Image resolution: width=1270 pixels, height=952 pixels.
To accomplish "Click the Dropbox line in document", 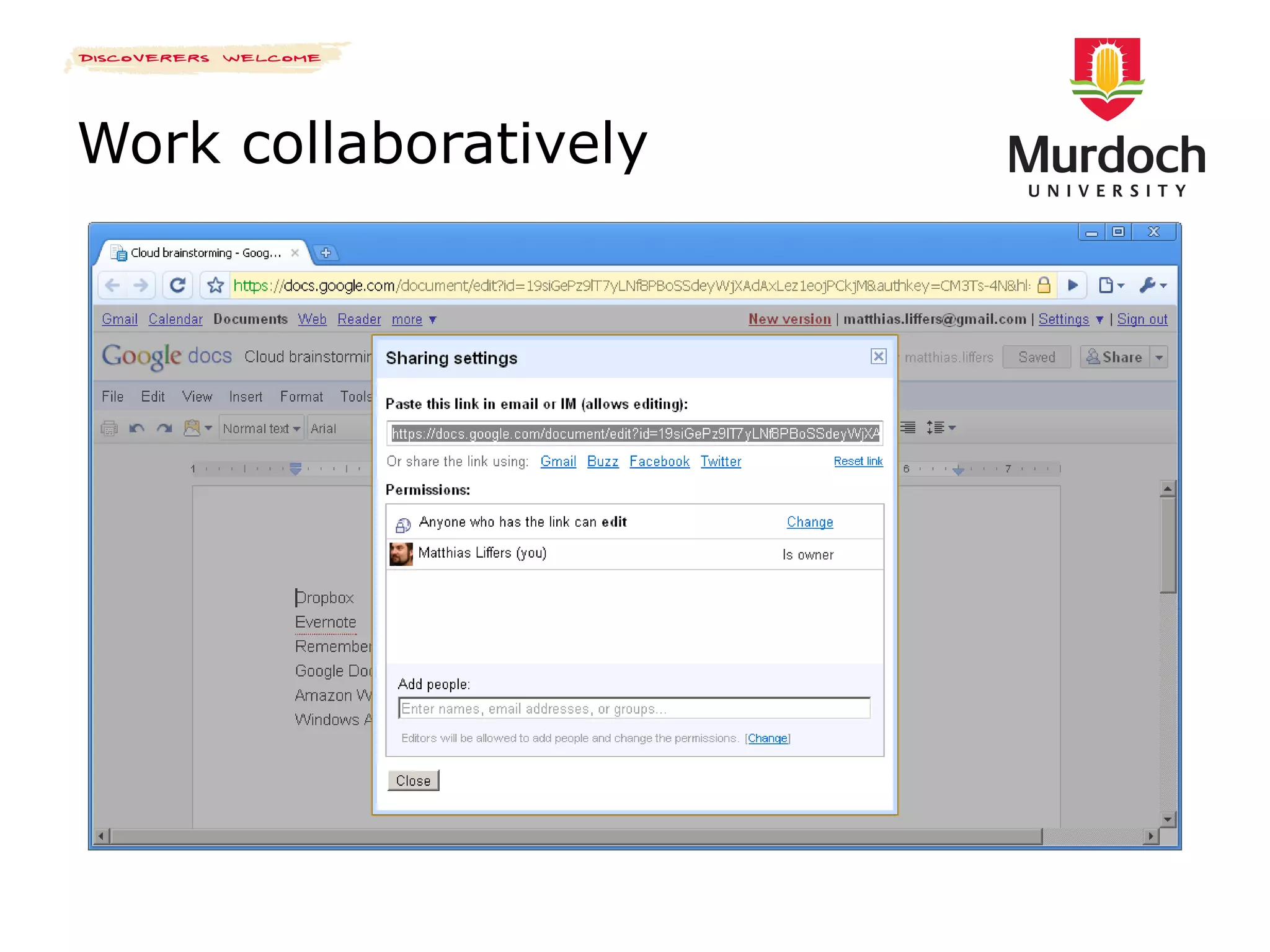I will [324, 597].
